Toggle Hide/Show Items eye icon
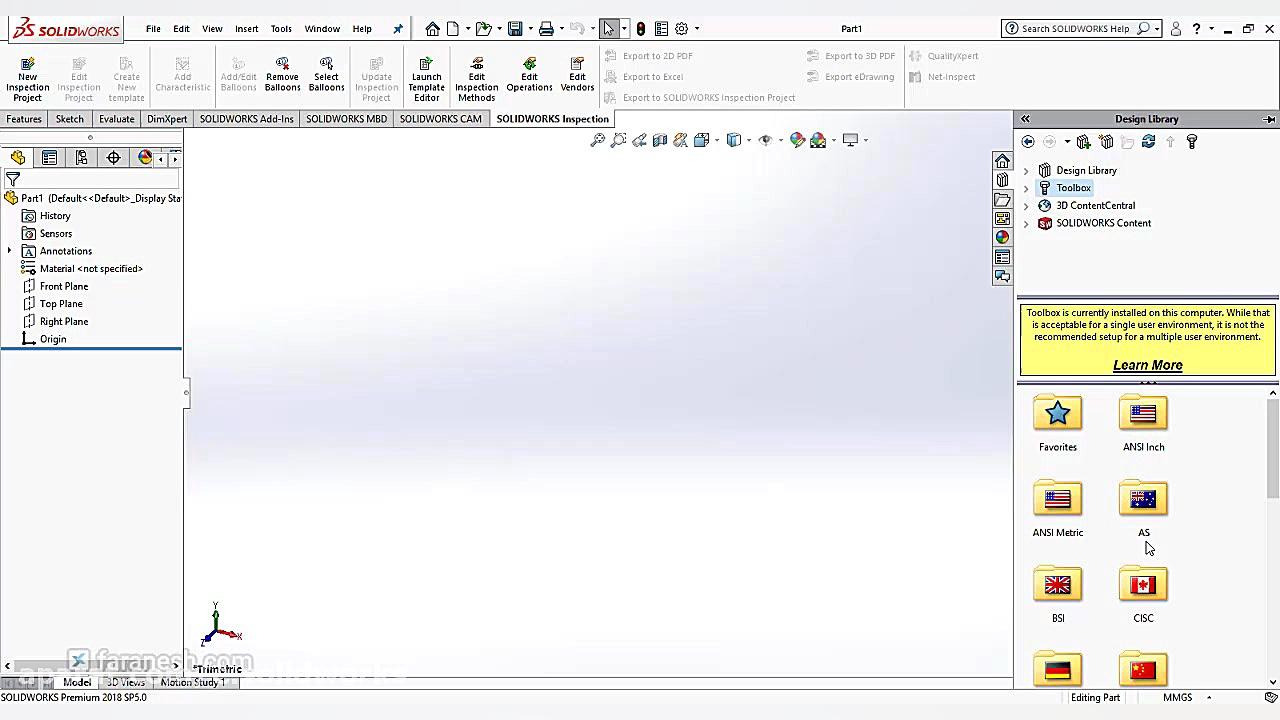The height and width of the screenshot is (720, 1280). 765,140
